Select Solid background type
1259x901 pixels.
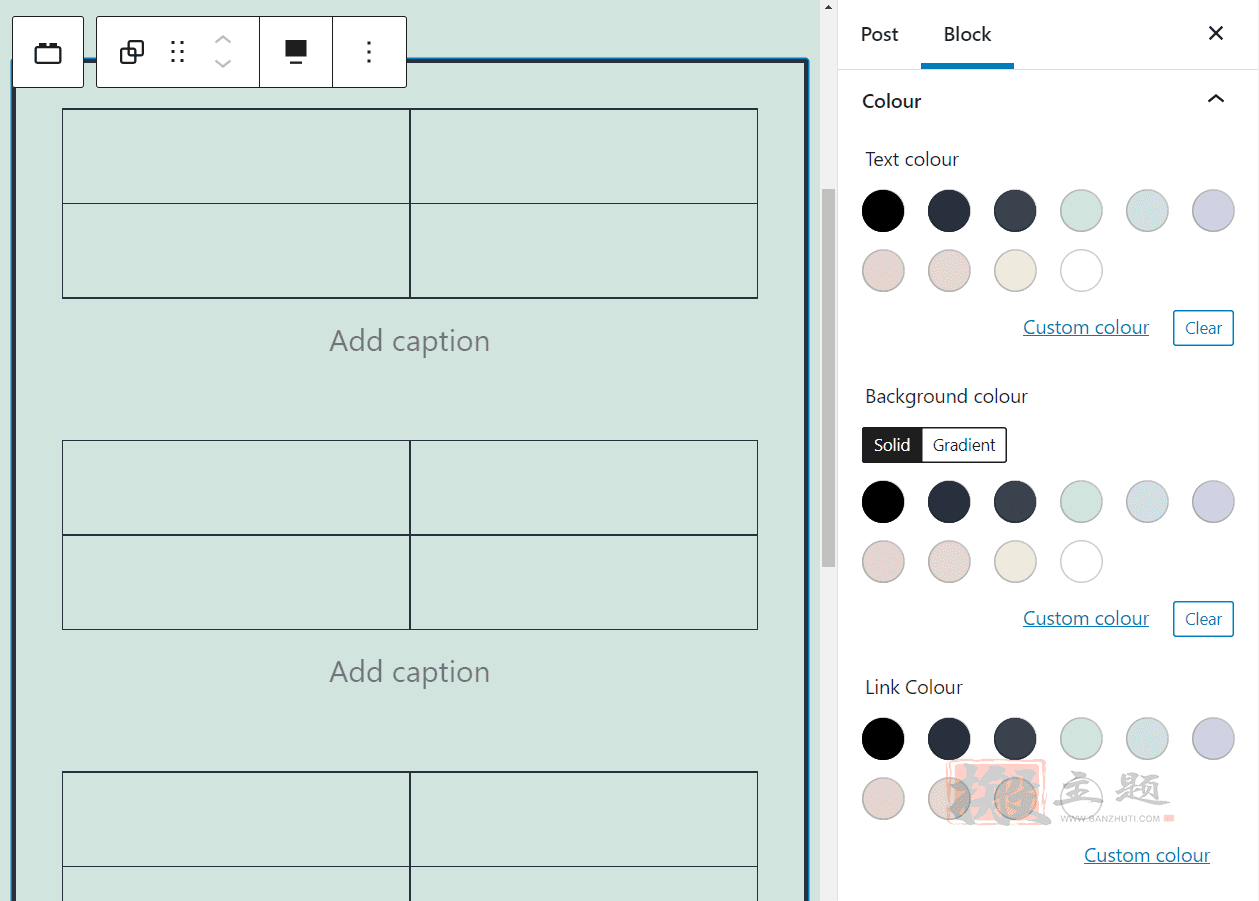tap(892, 445)
